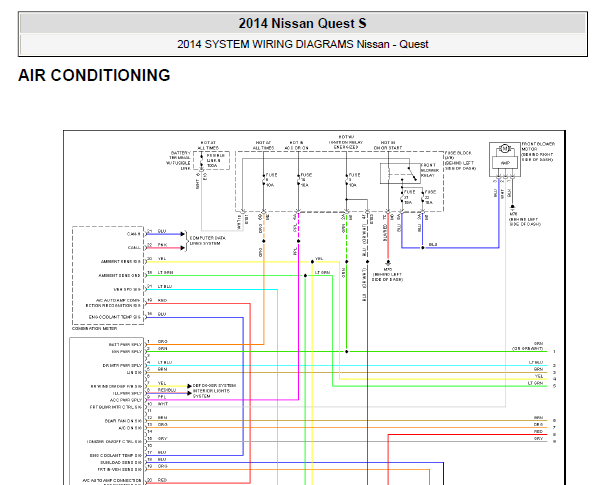
Task: Click the "VEH SPD SIG" terminal label
Action: 127,289
